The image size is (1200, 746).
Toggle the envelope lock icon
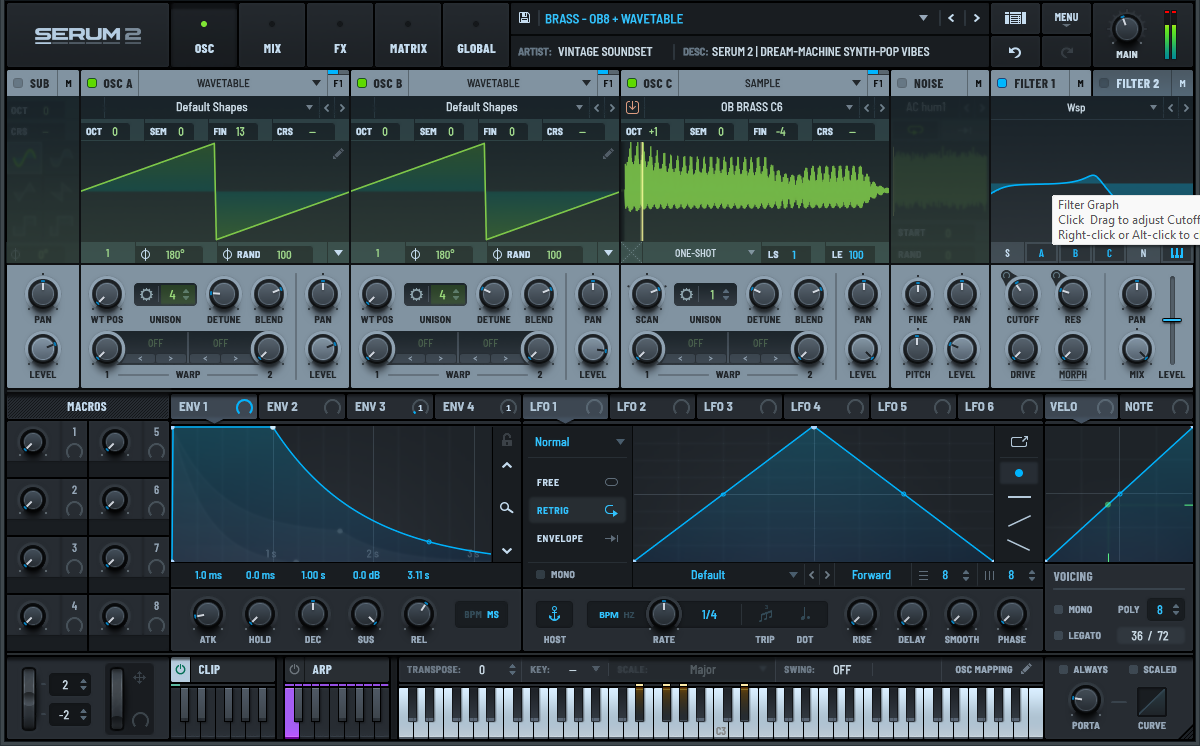(x=507, y=440)
